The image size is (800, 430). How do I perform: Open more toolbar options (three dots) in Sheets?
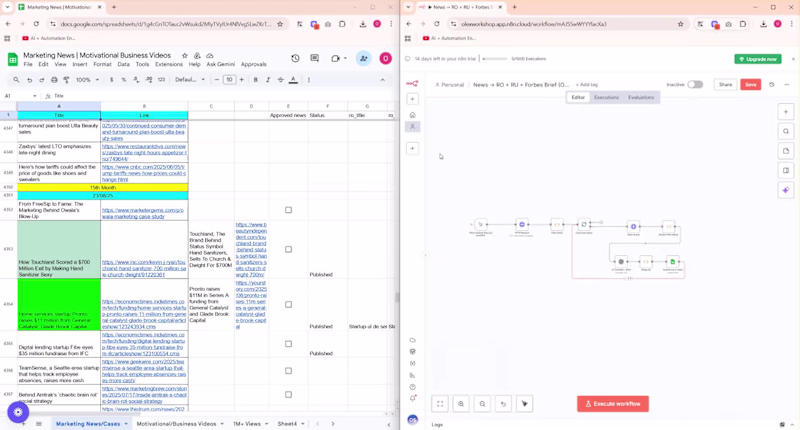[309, 80]
